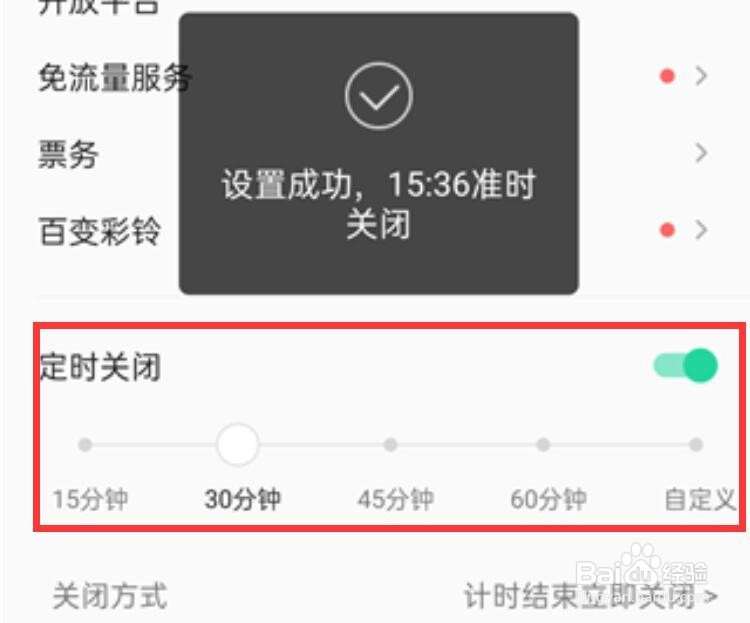Viewport: 750px width, 623px height.
Task: Tap the 定时关闭 title text
Action: click(100, 367)
